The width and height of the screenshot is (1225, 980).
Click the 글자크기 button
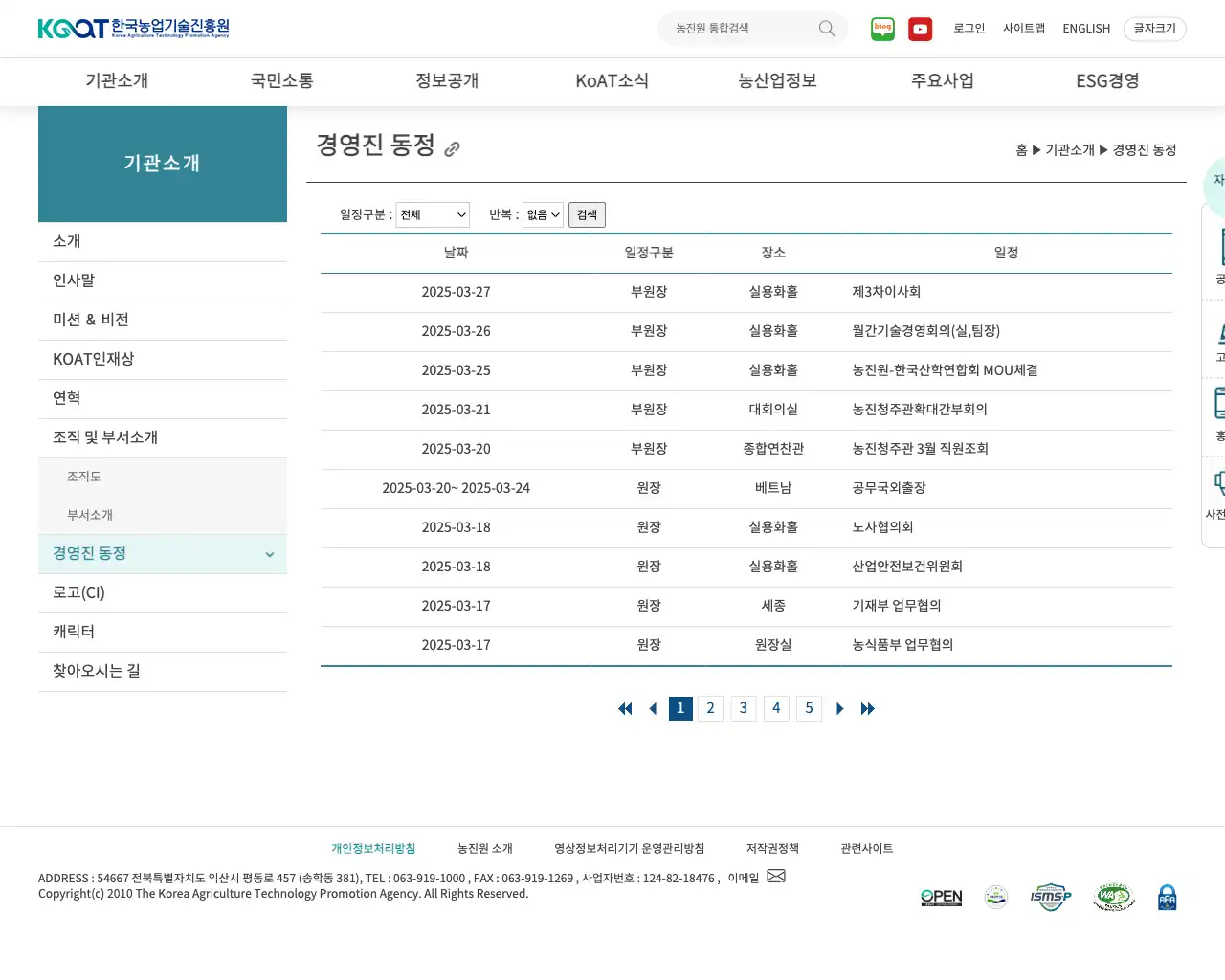[1155, 29]
